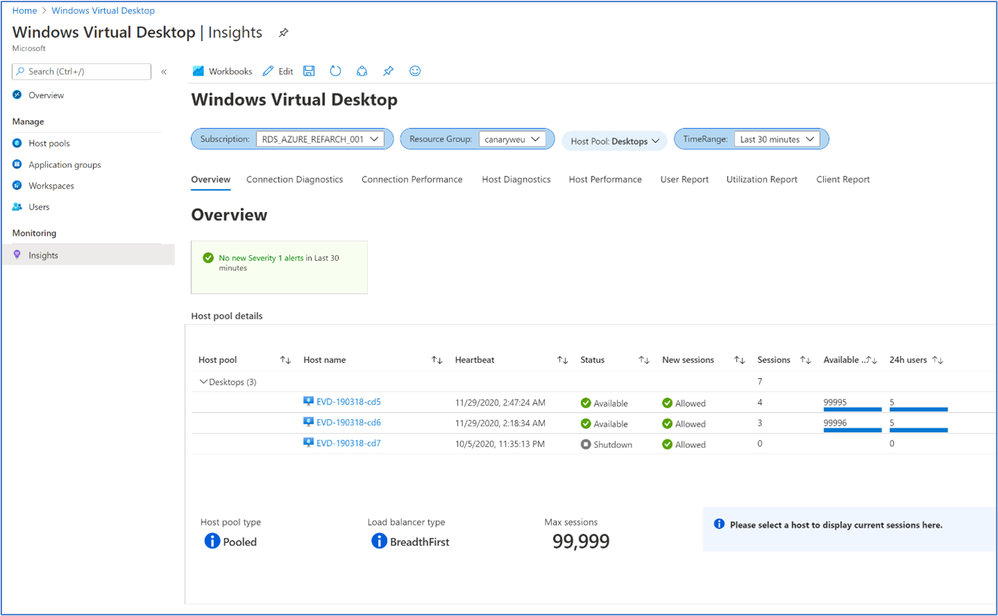
Task: Sort by Available column
Action: (x=872, y=360)
